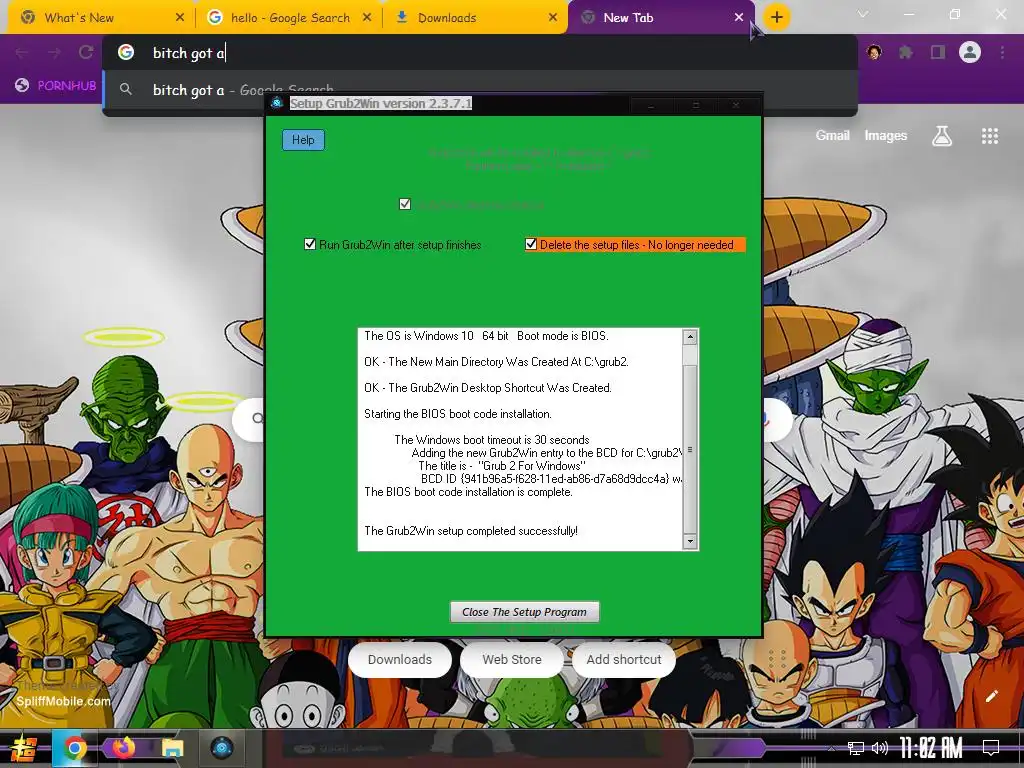Open the network icon in system tray
The width and height of the screenshot is (1024, 768).
point(856,748)
